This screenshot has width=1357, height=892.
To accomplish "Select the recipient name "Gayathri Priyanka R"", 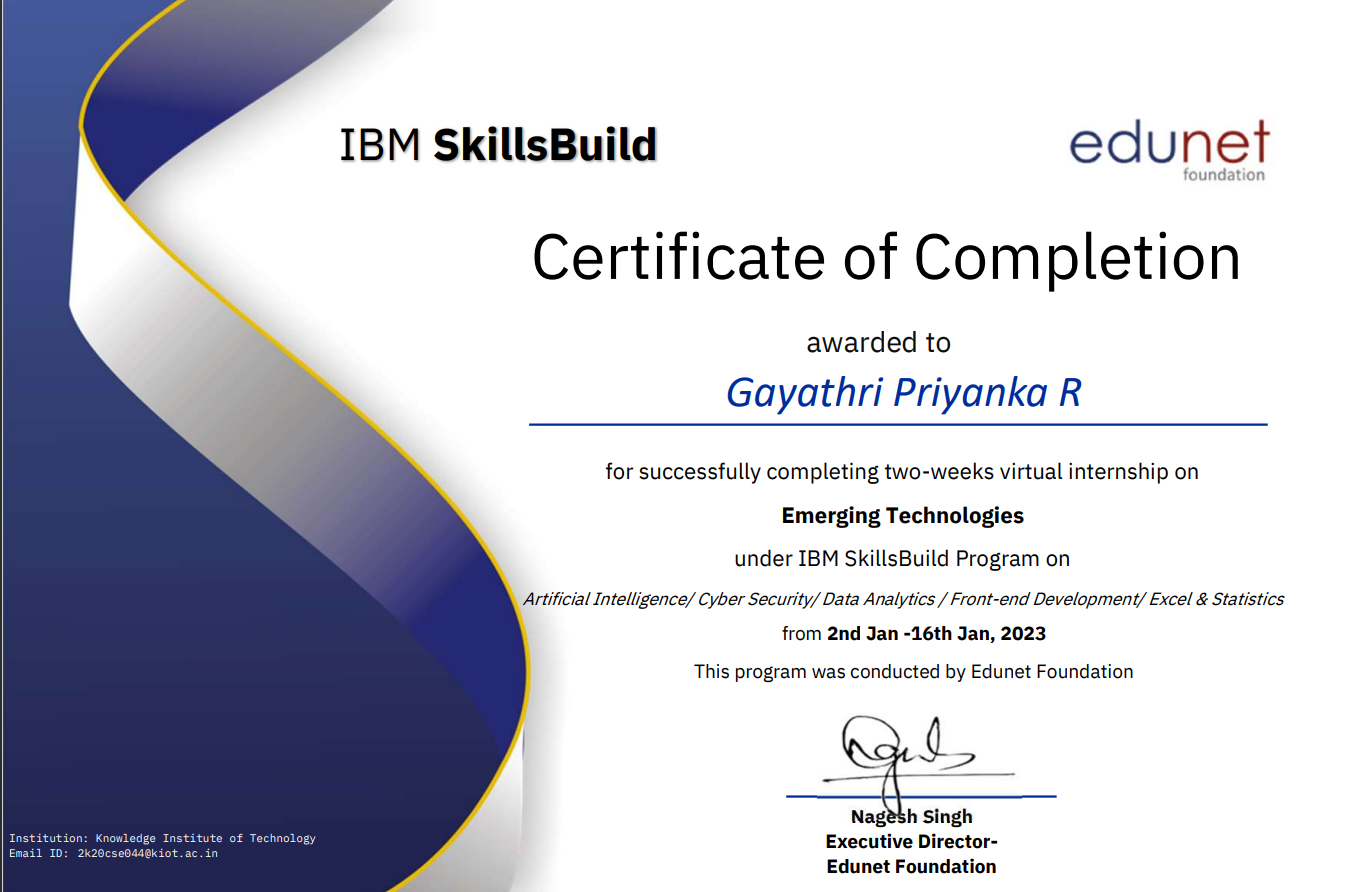I will pyautogui.click(x=903, y=393).
